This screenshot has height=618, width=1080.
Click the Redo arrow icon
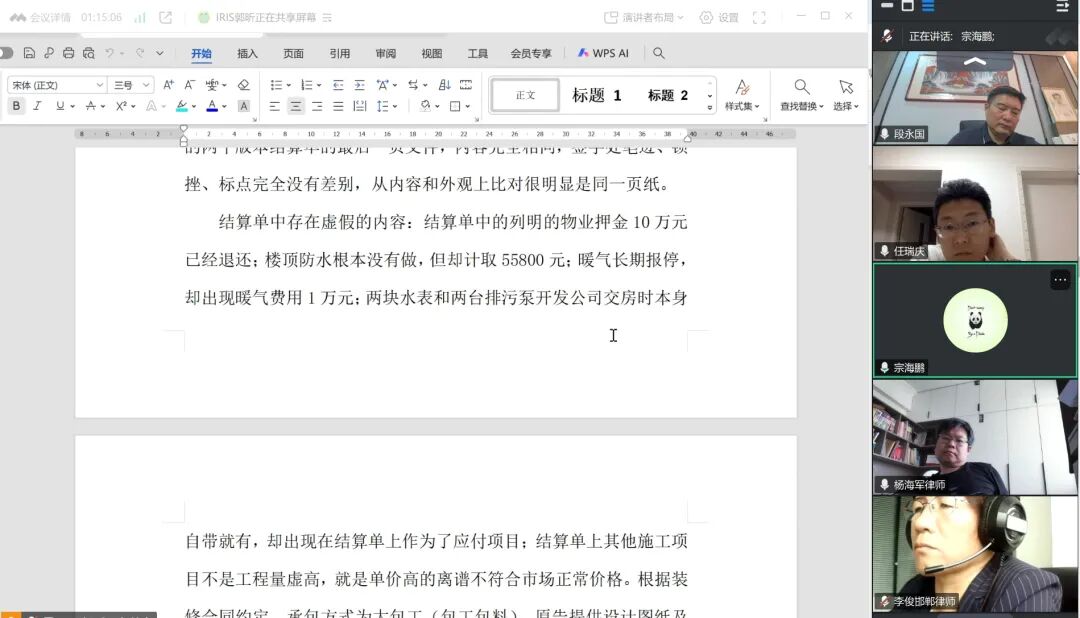(140, 53)
